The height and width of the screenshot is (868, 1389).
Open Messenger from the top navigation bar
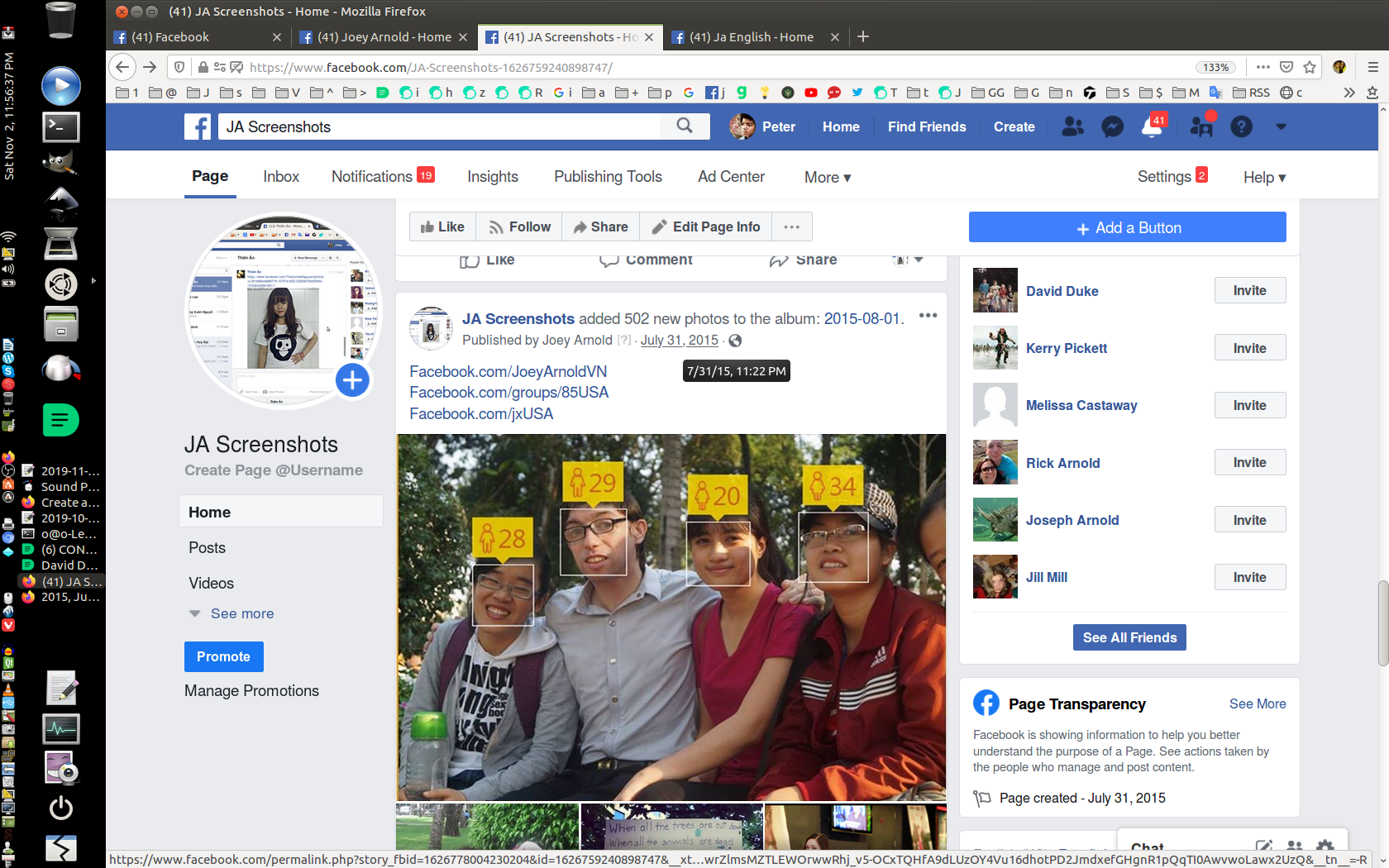coord(1112,126)
